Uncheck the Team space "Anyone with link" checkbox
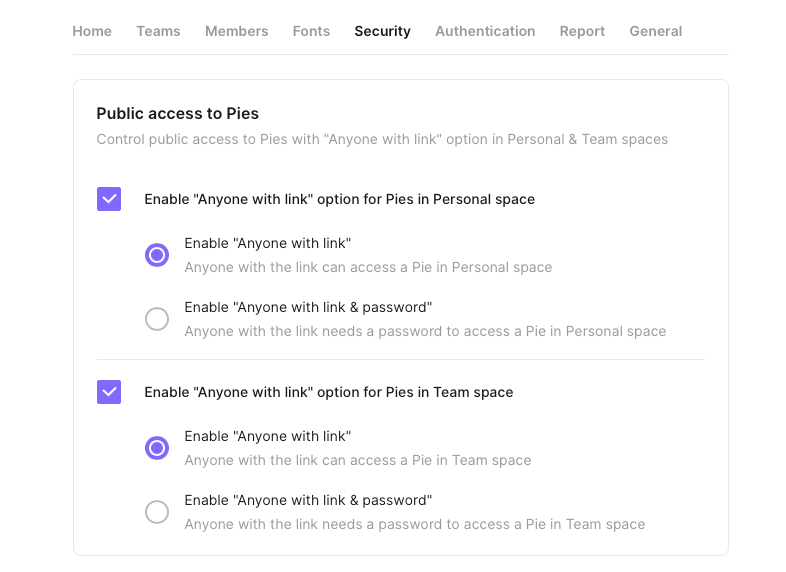Viewport: 786px width, 572px height. point(109,392)
